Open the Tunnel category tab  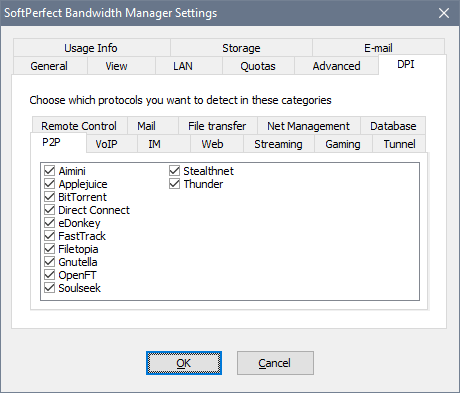[x=399, y=144]
